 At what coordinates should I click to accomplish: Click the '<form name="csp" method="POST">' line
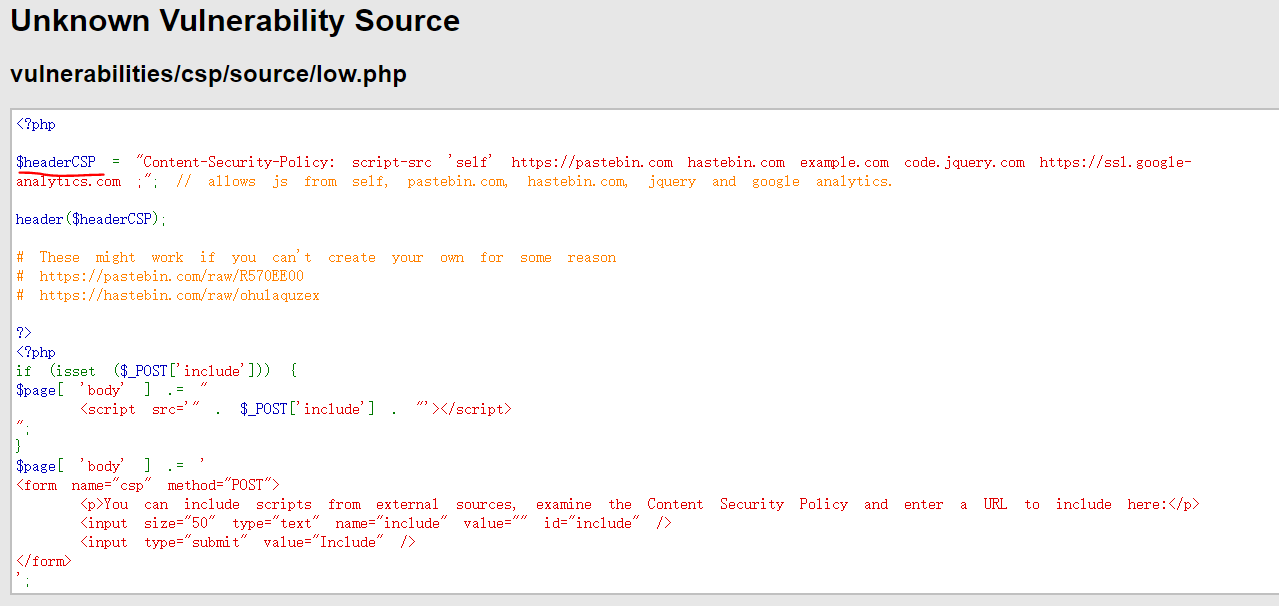click(148, 485)
